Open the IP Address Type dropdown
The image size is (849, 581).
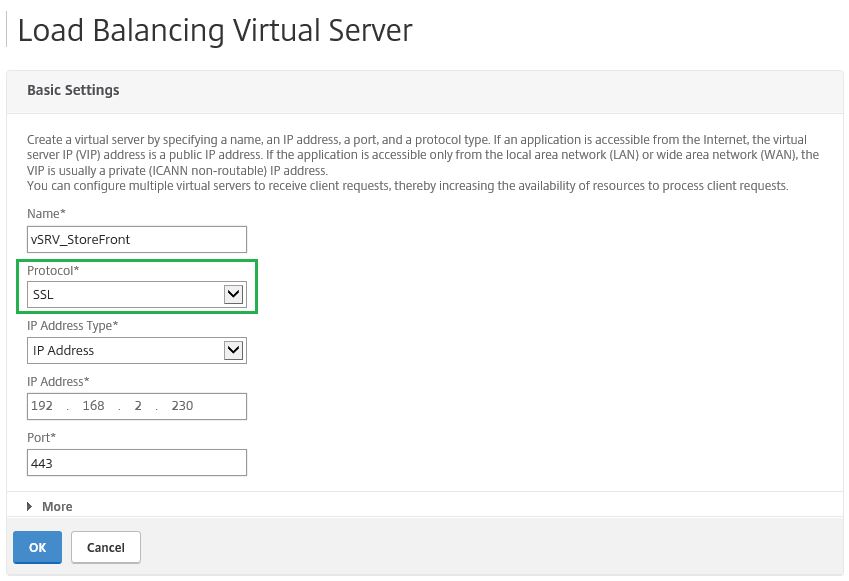point(233,350)
